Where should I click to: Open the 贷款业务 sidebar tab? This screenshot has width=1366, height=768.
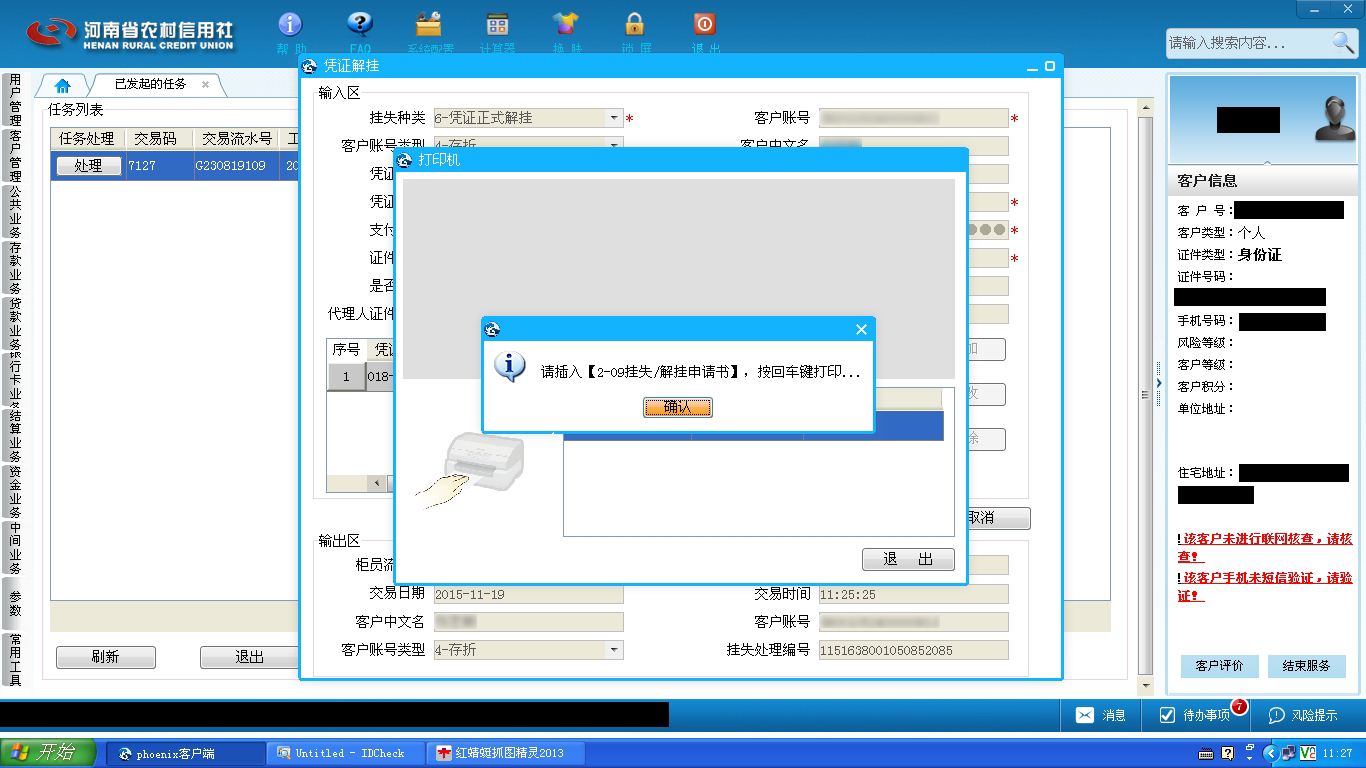click(15, 323)
